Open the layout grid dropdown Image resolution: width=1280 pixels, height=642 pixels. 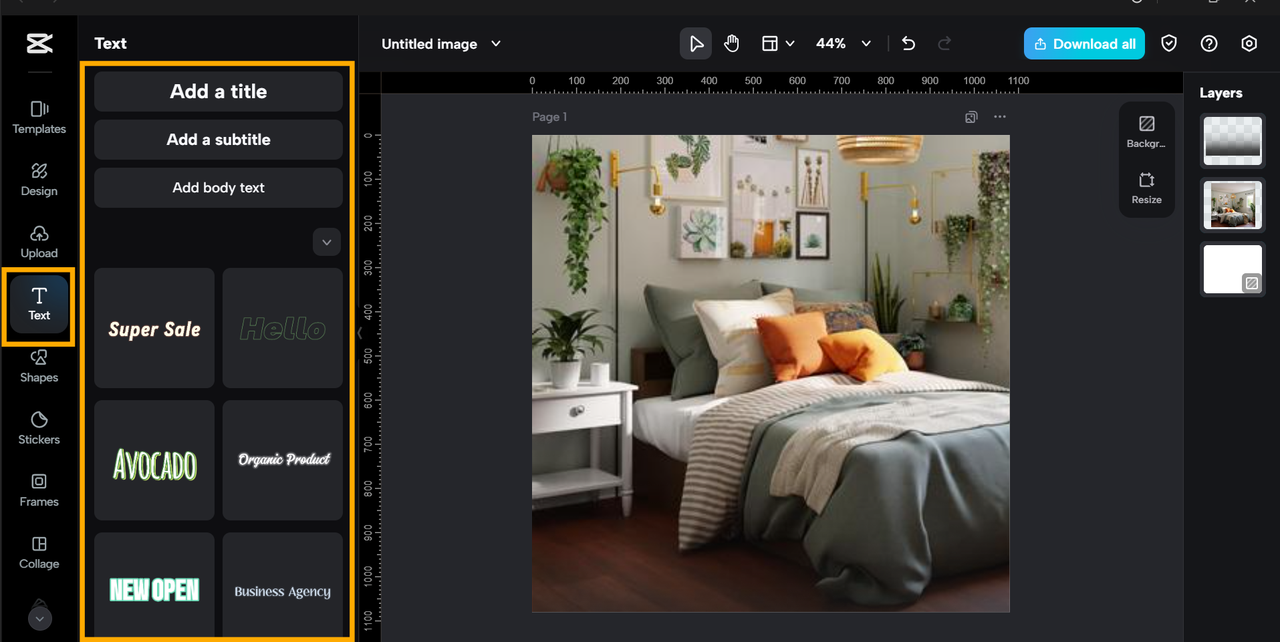tap(778, 44)
